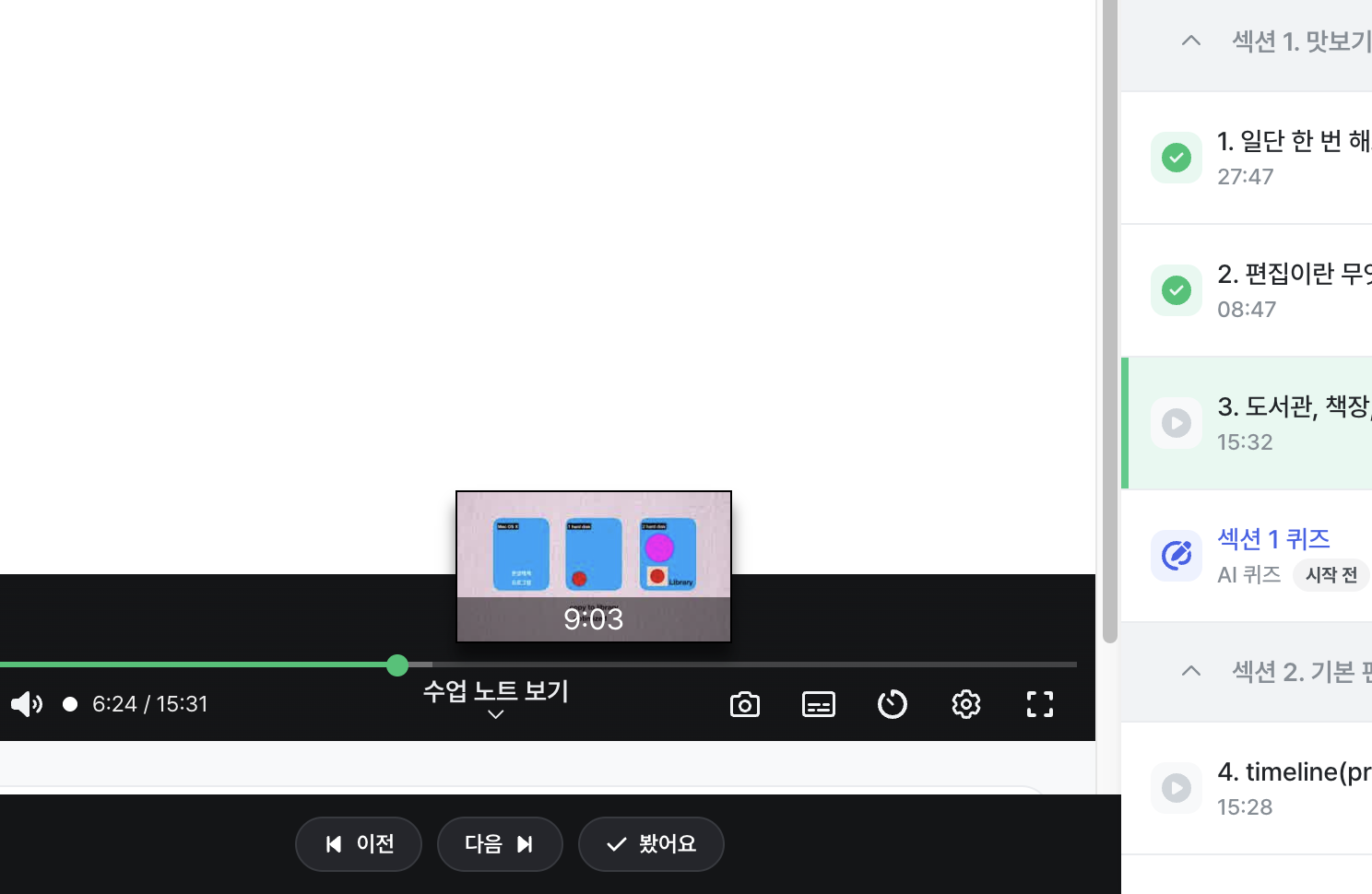Open lesson 1 일단 한 번 item

coord(1247,158)
